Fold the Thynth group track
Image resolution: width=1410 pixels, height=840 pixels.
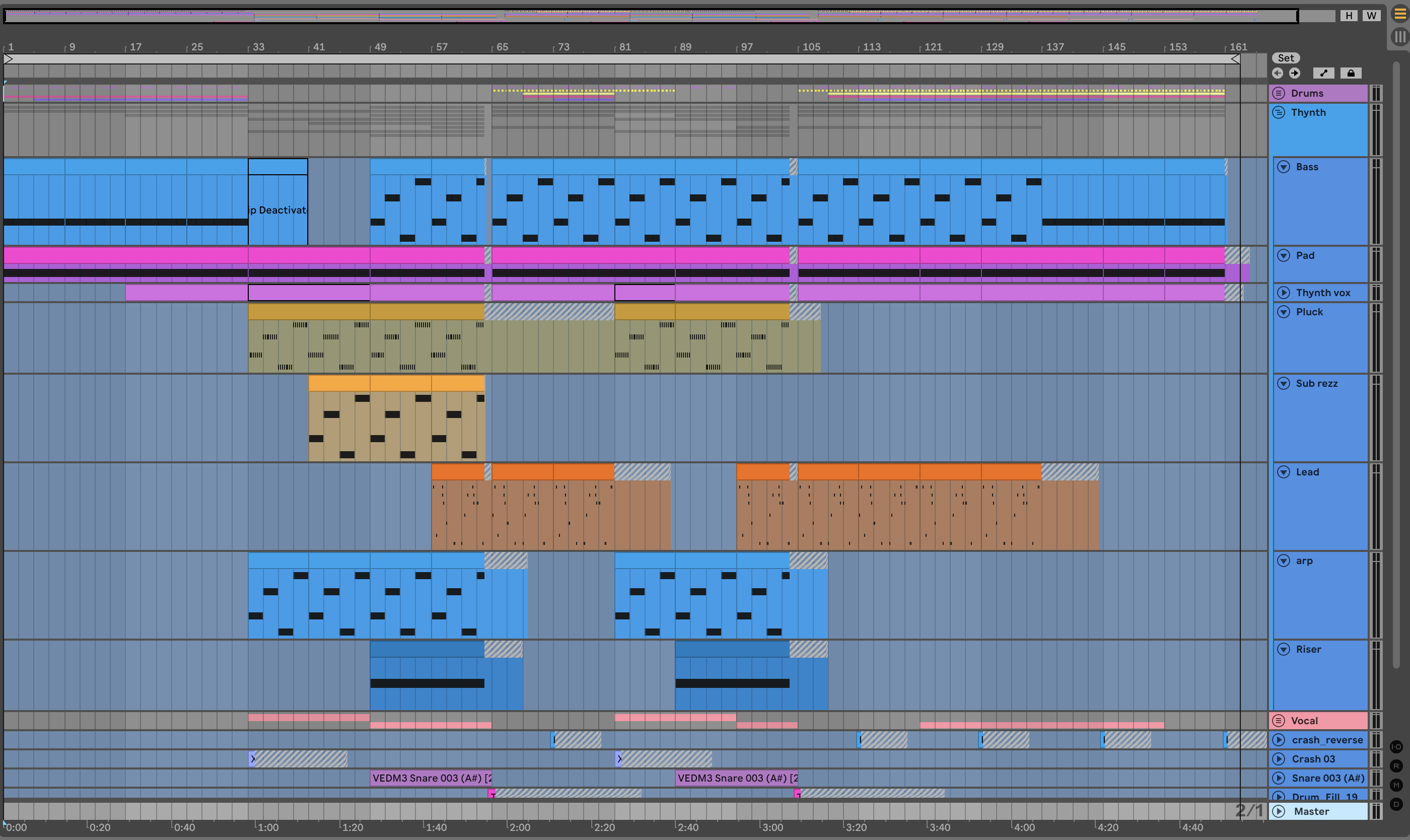point(1279,113)
